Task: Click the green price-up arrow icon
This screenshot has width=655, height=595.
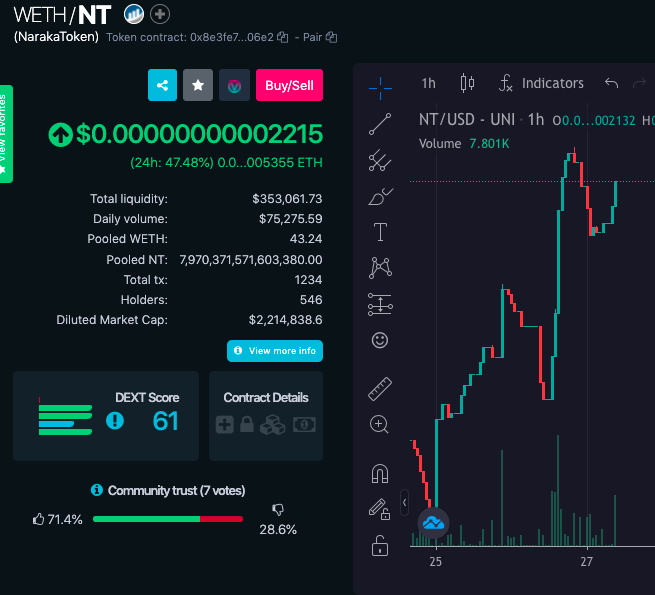Action: (x=61, y=135)
